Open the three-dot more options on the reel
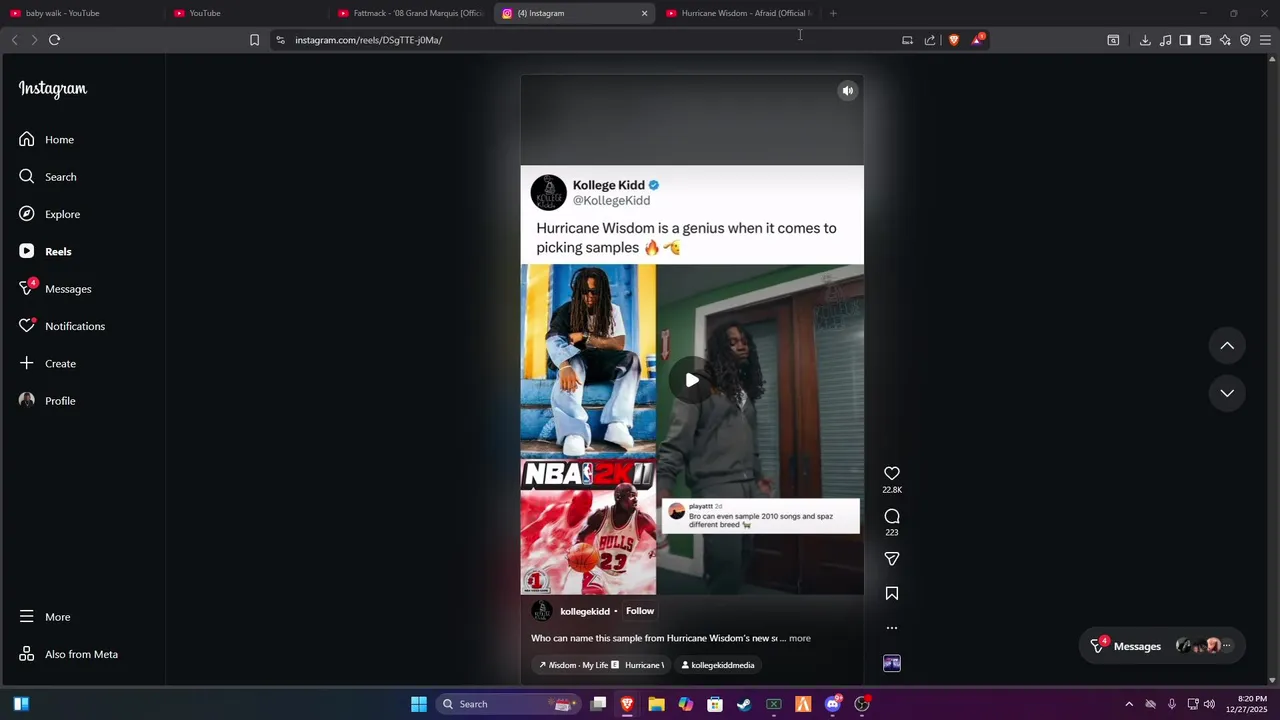Viewport: 1280px width, 720px height. click(x=892, y=628)
